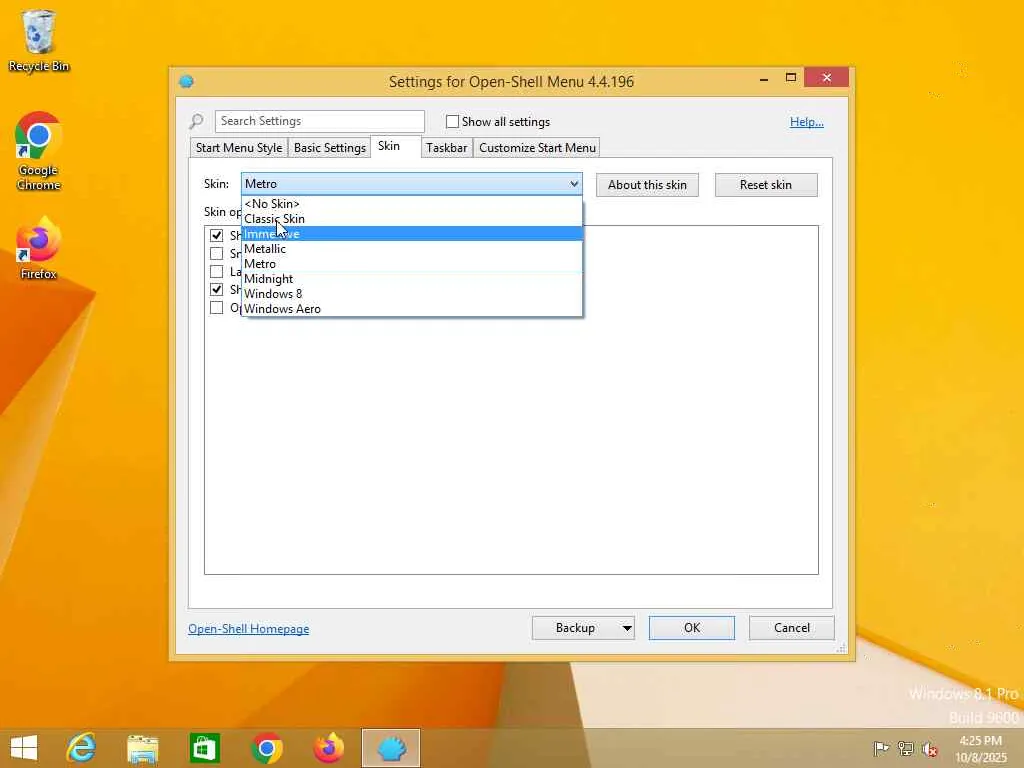Select the Google Chrome desktop shortcut

pos(39,151)
